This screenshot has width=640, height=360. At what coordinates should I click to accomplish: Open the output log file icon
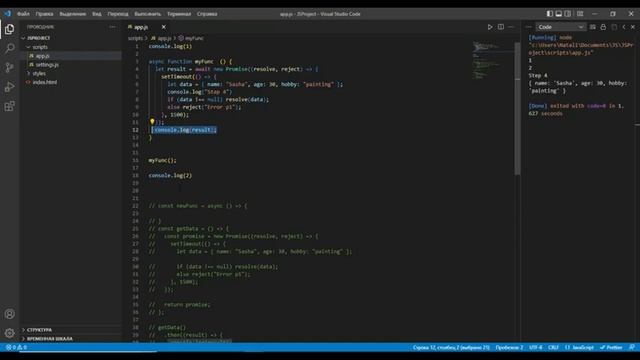[614, 27]
